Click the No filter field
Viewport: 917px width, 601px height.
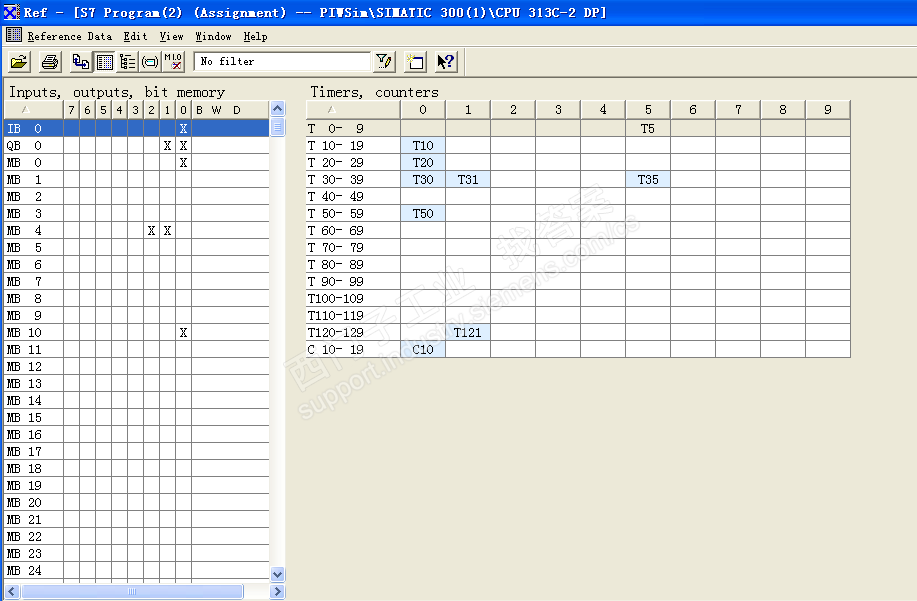tap(282, 61)
